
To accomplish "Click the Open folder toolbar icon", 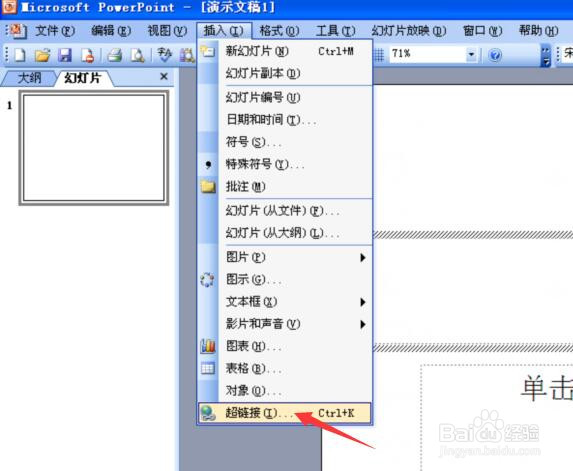I will click(42, 55).
